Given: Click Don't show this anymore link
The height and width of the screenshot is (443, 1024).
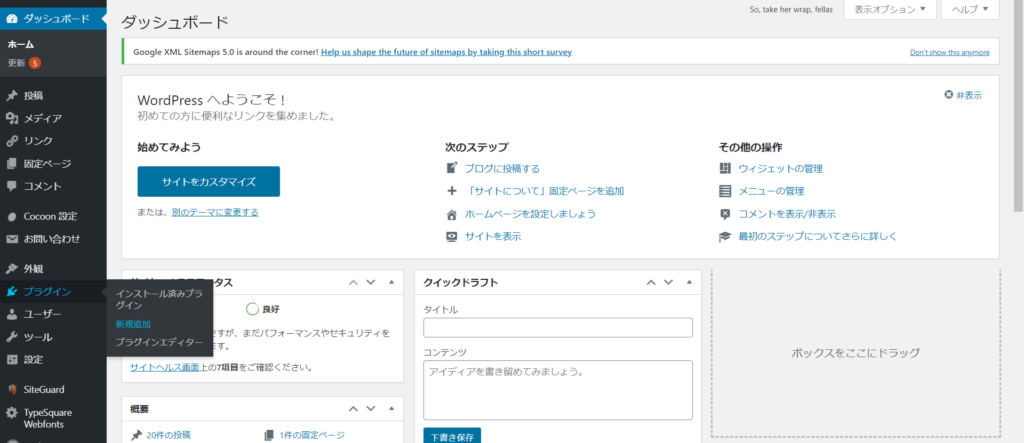Looking at the screenshot, I should 950,52.
